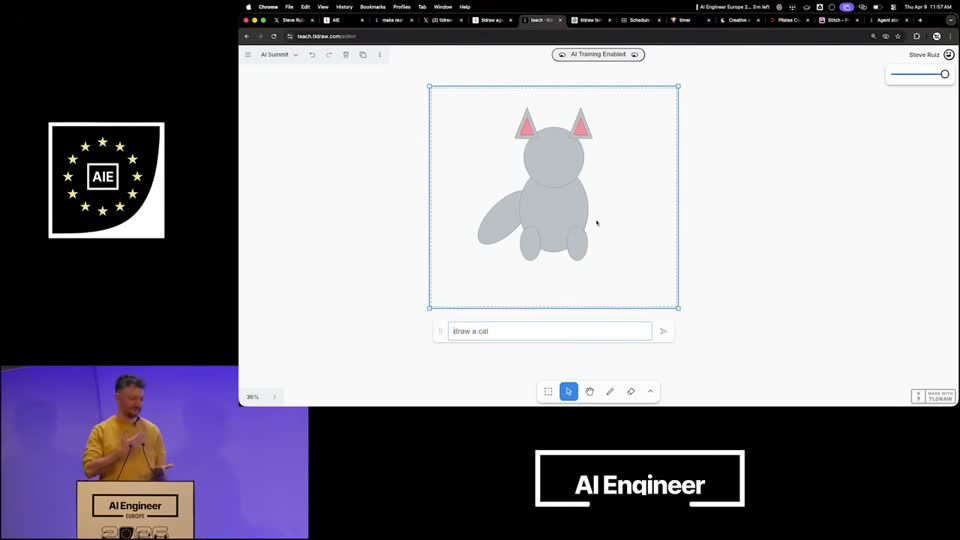The image size is (960, 540).
Task: Open a new browser tab
Action: point(920,20)
